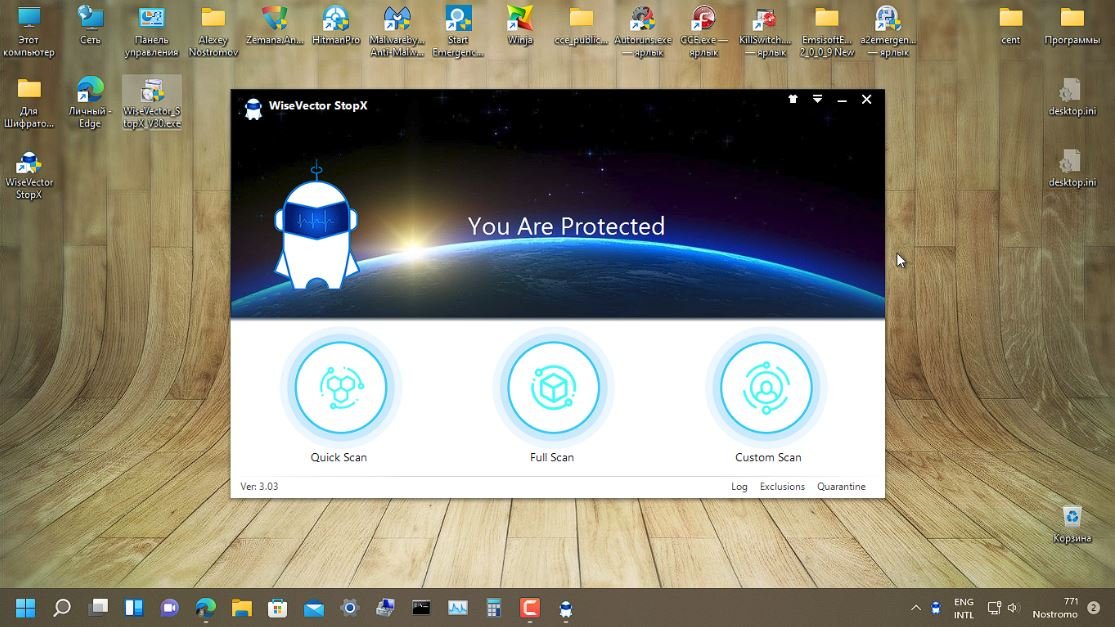
Task: Open the Calculator from the taskbar
Action: pos(494,608)
